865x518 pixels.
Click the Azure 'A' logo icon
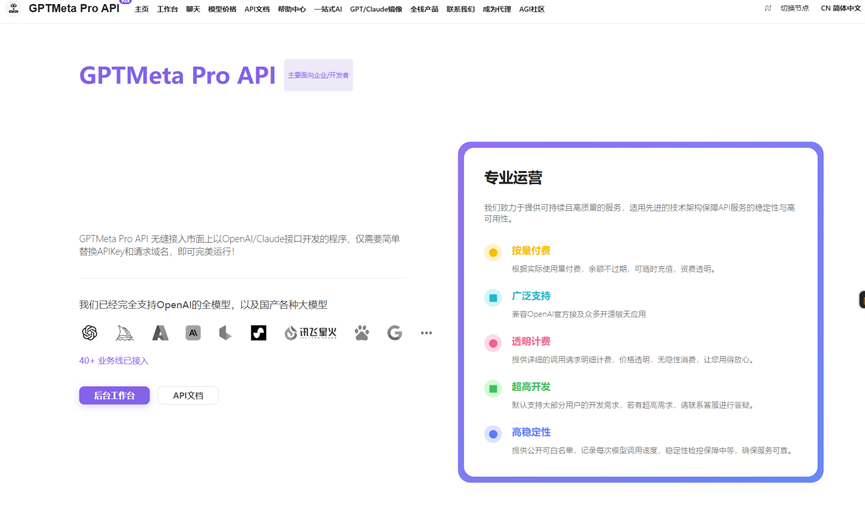coord(160,333)
